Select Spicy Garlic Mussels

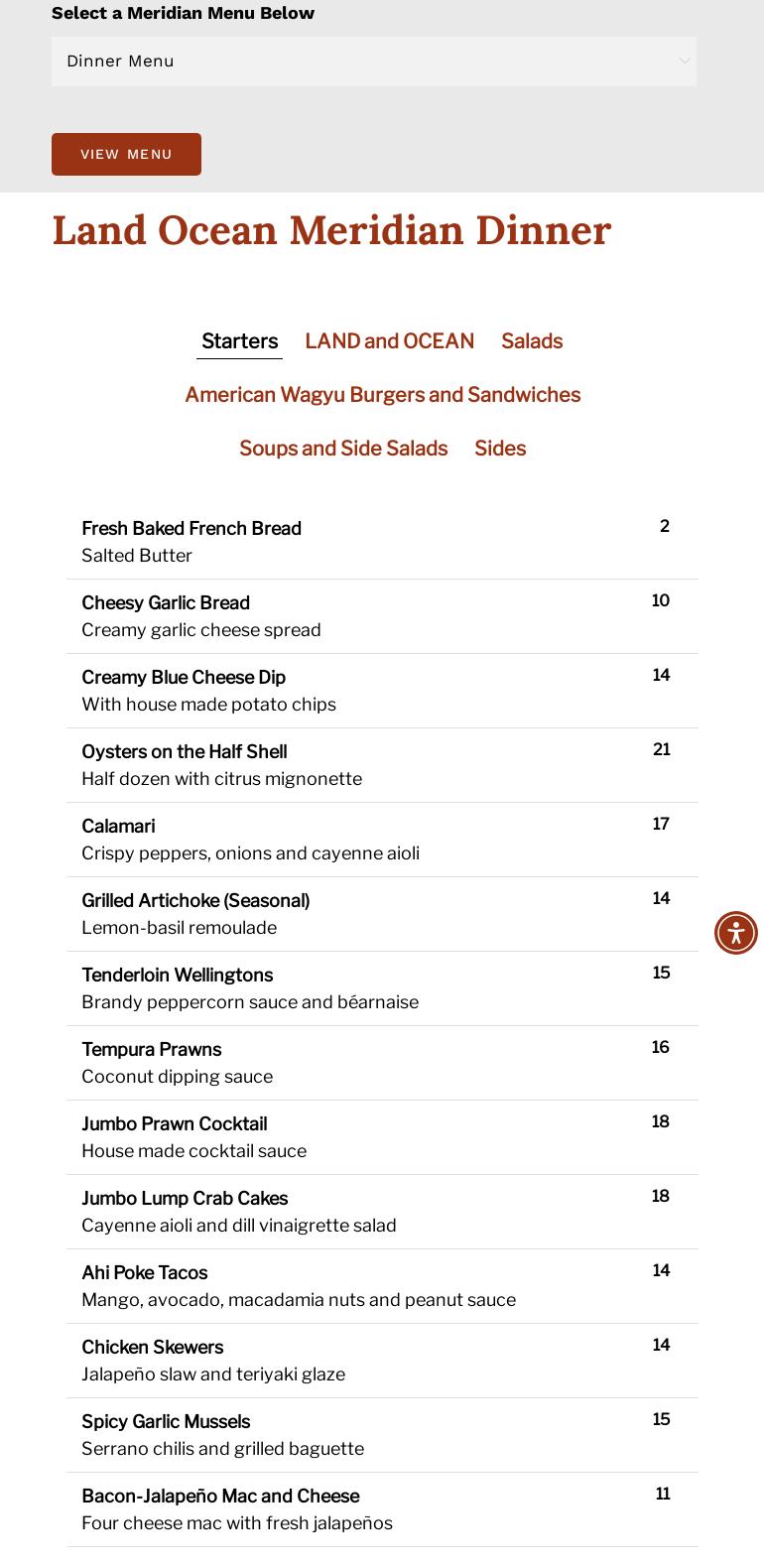(x=166, y=1422)
